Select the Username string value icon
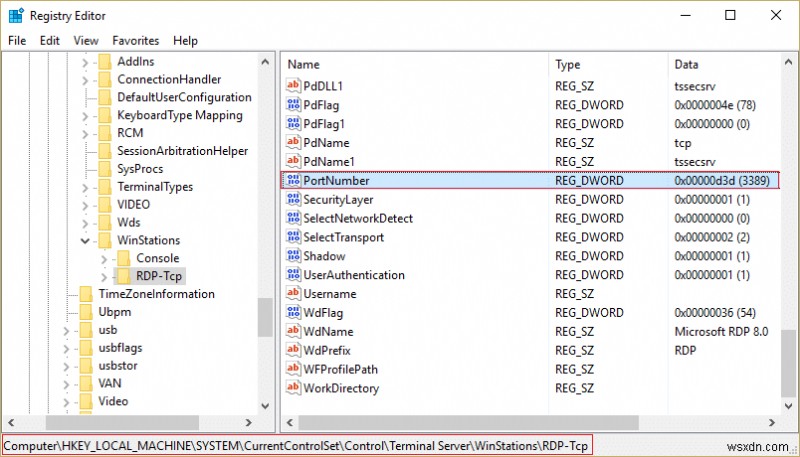This screenshot has width=800, height=457. tap(293, 293)
